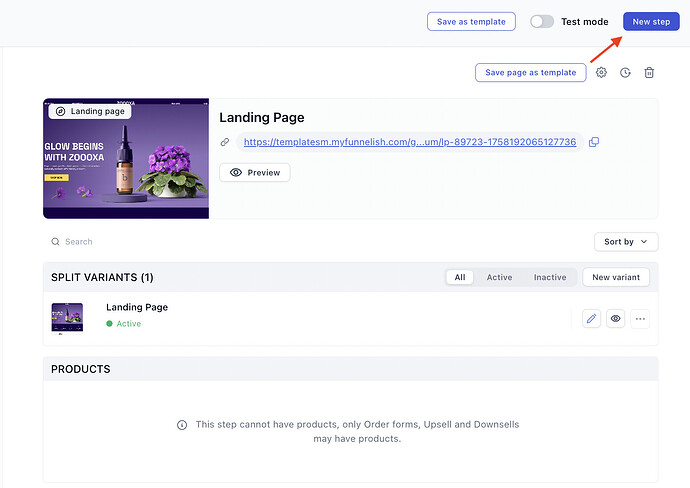Open the step settings gear icon

point(601,72)
